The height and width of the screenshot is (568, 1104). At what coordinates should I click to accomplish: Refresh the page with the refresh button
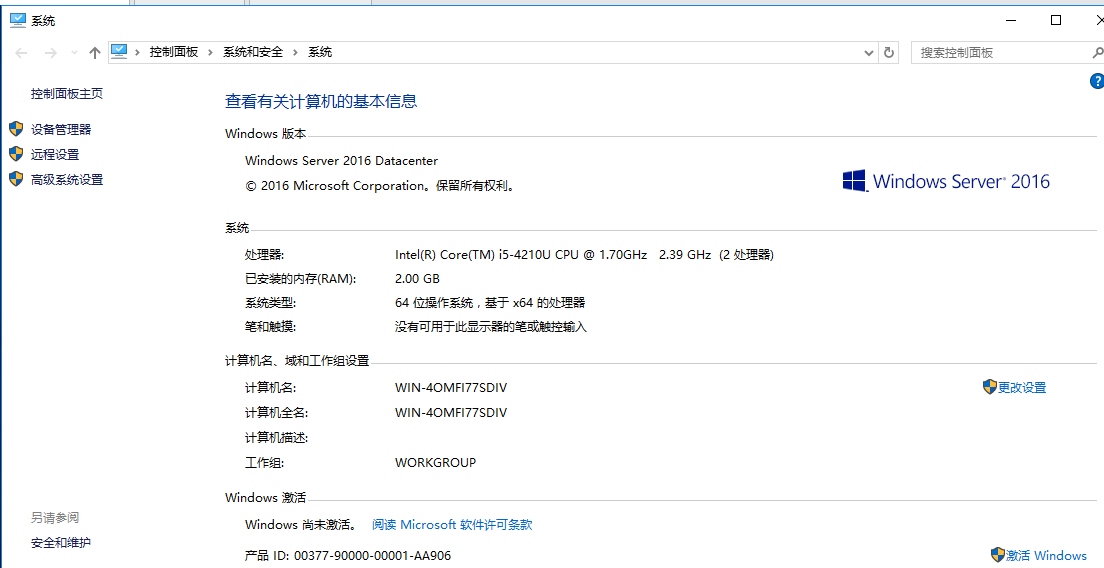click(889, 53)
